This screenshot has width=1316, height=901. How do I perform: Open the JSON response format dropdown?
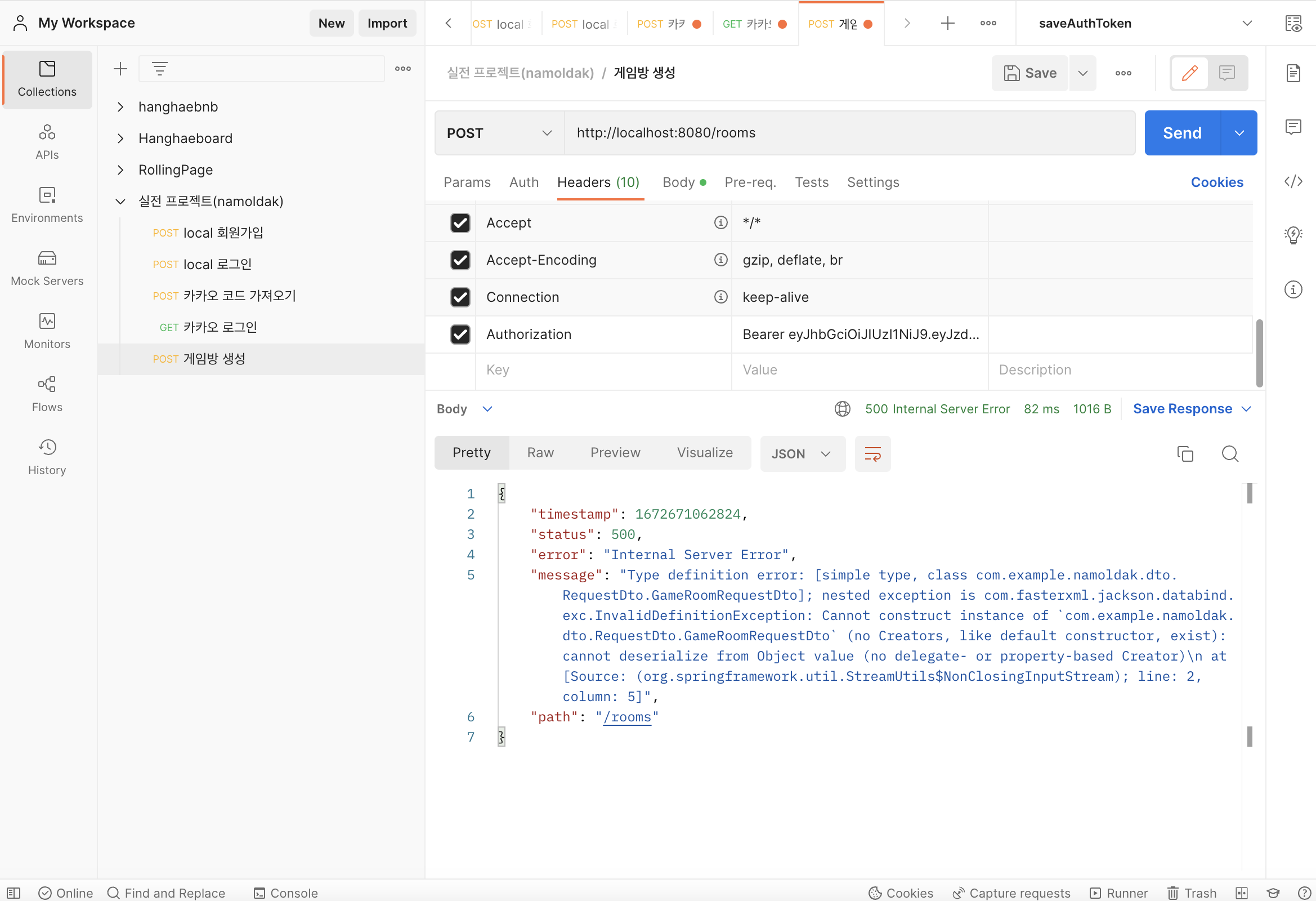point(802,454)
